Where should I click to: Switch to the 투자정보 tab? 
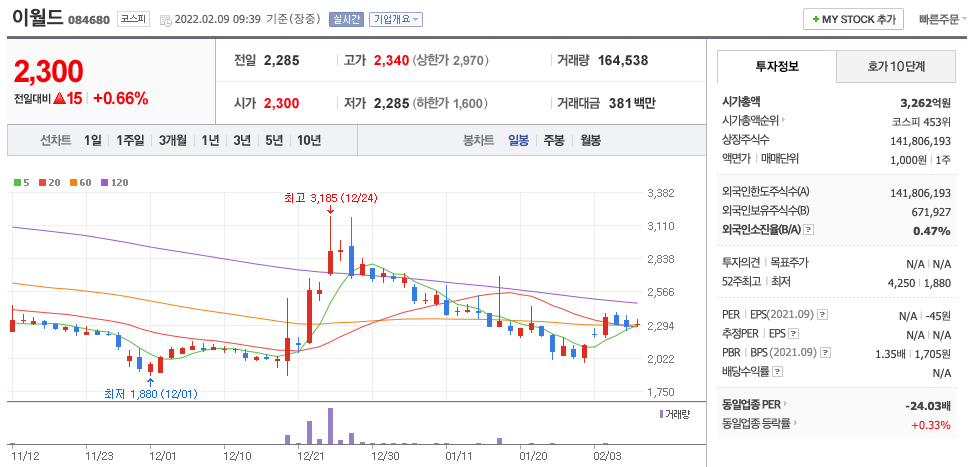coord(777,66)
